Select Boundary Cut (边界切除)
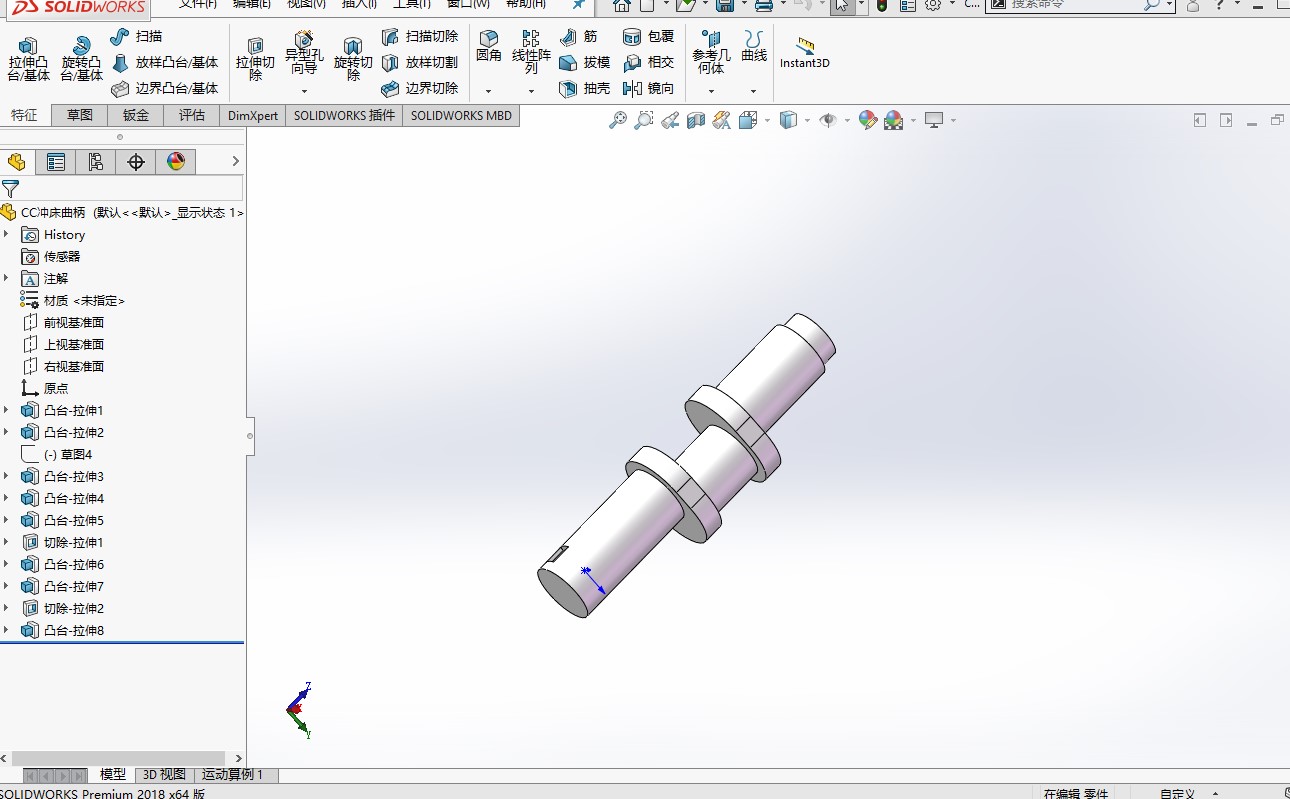1290x799 pixels. (420, 88)
